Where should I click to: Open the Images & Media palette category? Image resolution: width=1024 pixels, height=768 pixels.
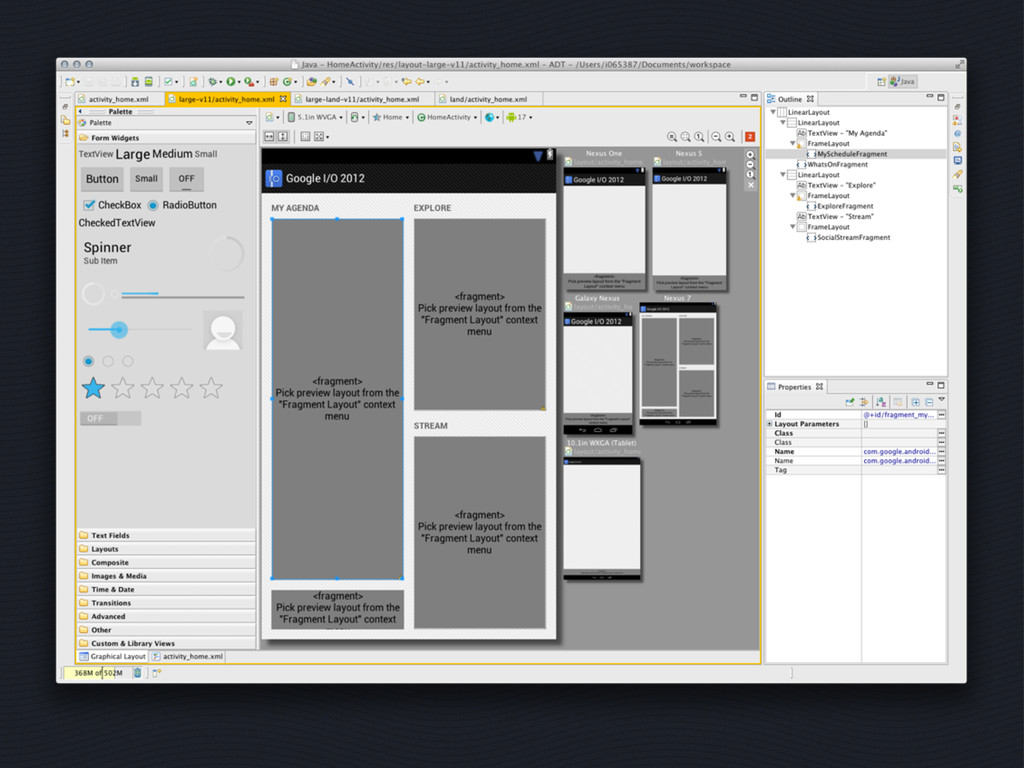[x=166, y=576]
